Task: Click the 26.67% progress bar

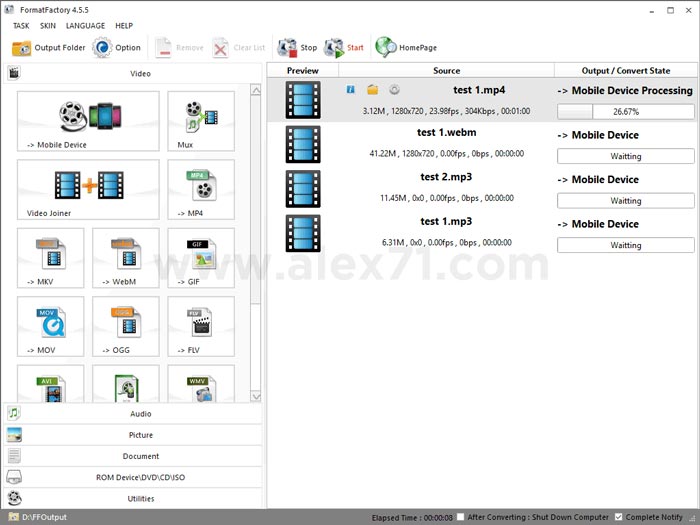Action: 625,112
